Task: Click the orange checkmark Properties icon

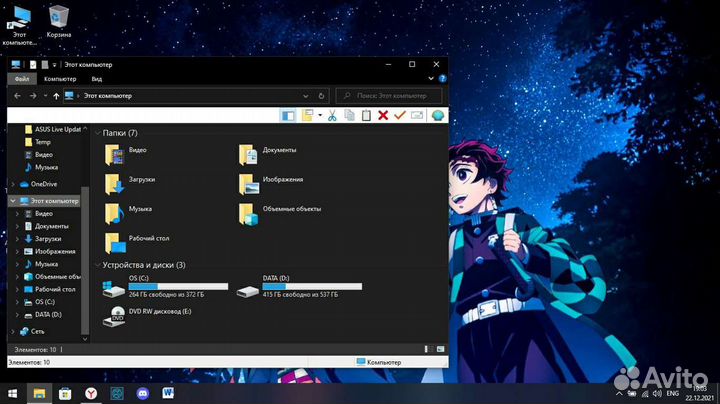Action: point(400,115)
